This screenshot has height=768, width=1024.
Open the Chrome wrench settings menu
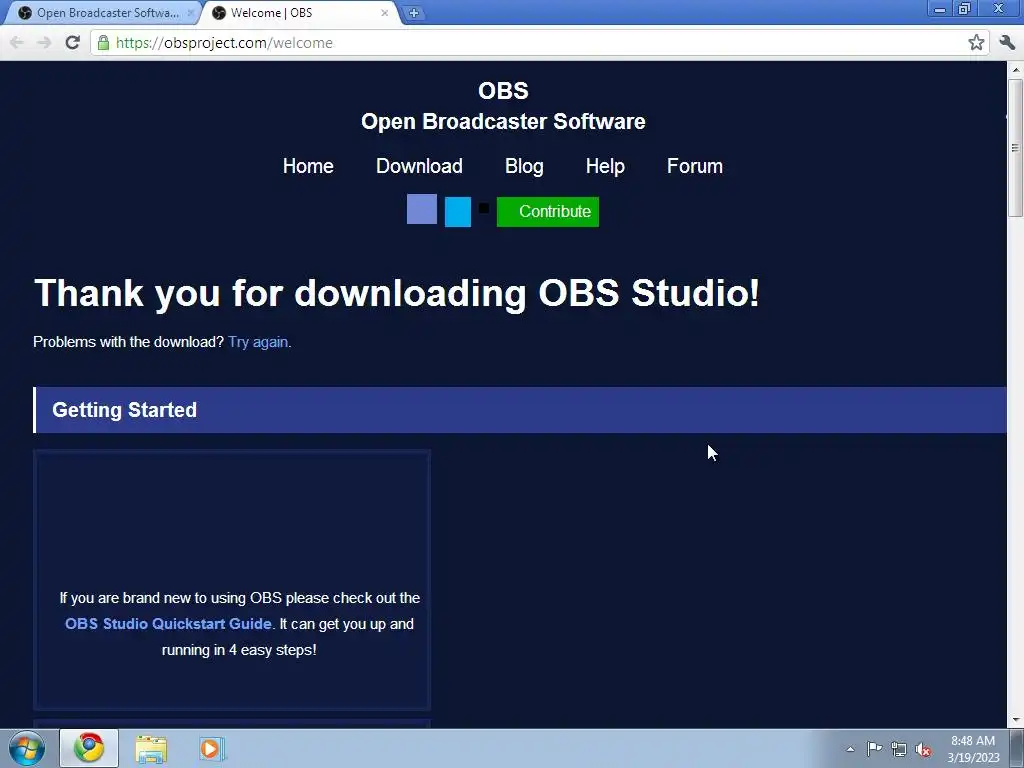click(x=1007, y=42)
